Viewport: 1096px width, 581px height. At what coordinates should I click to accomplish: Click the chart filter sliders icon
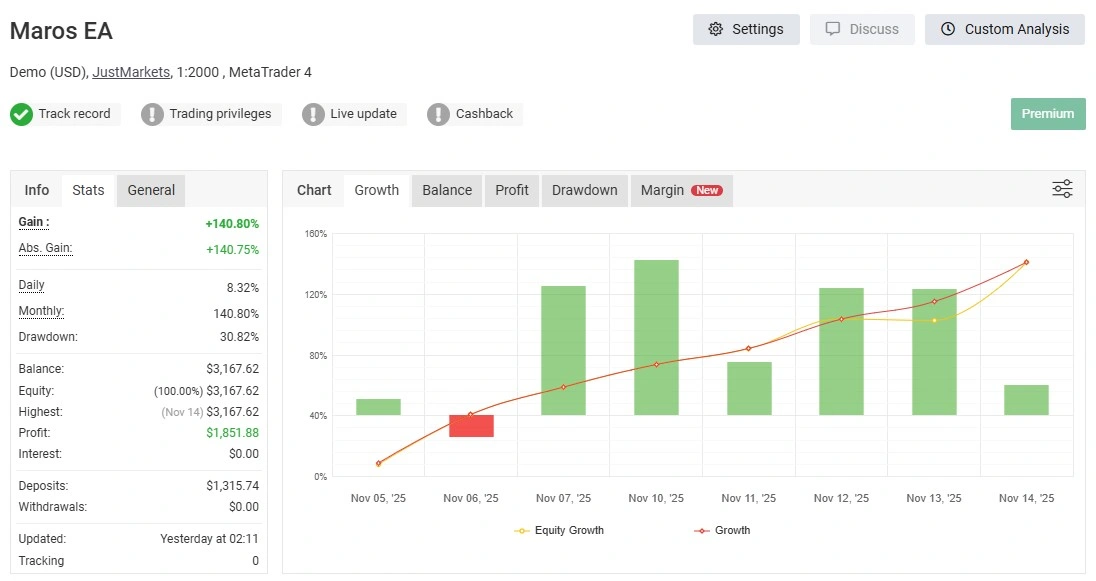pyautogui.click(x=1062, y=189)
